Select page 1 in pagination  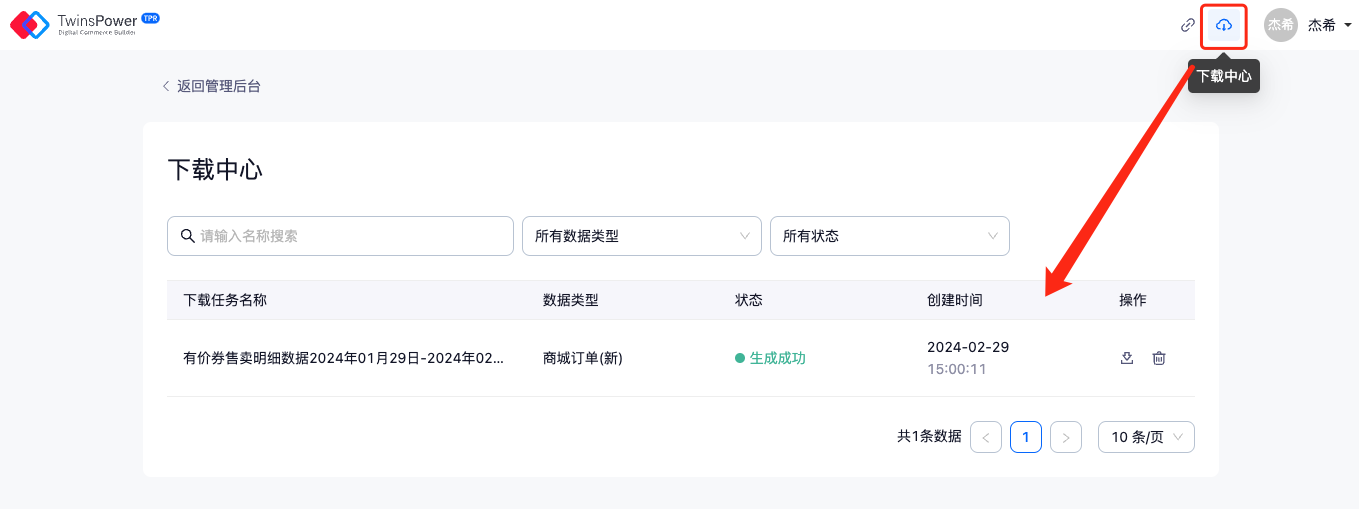tap(1026, 437)
